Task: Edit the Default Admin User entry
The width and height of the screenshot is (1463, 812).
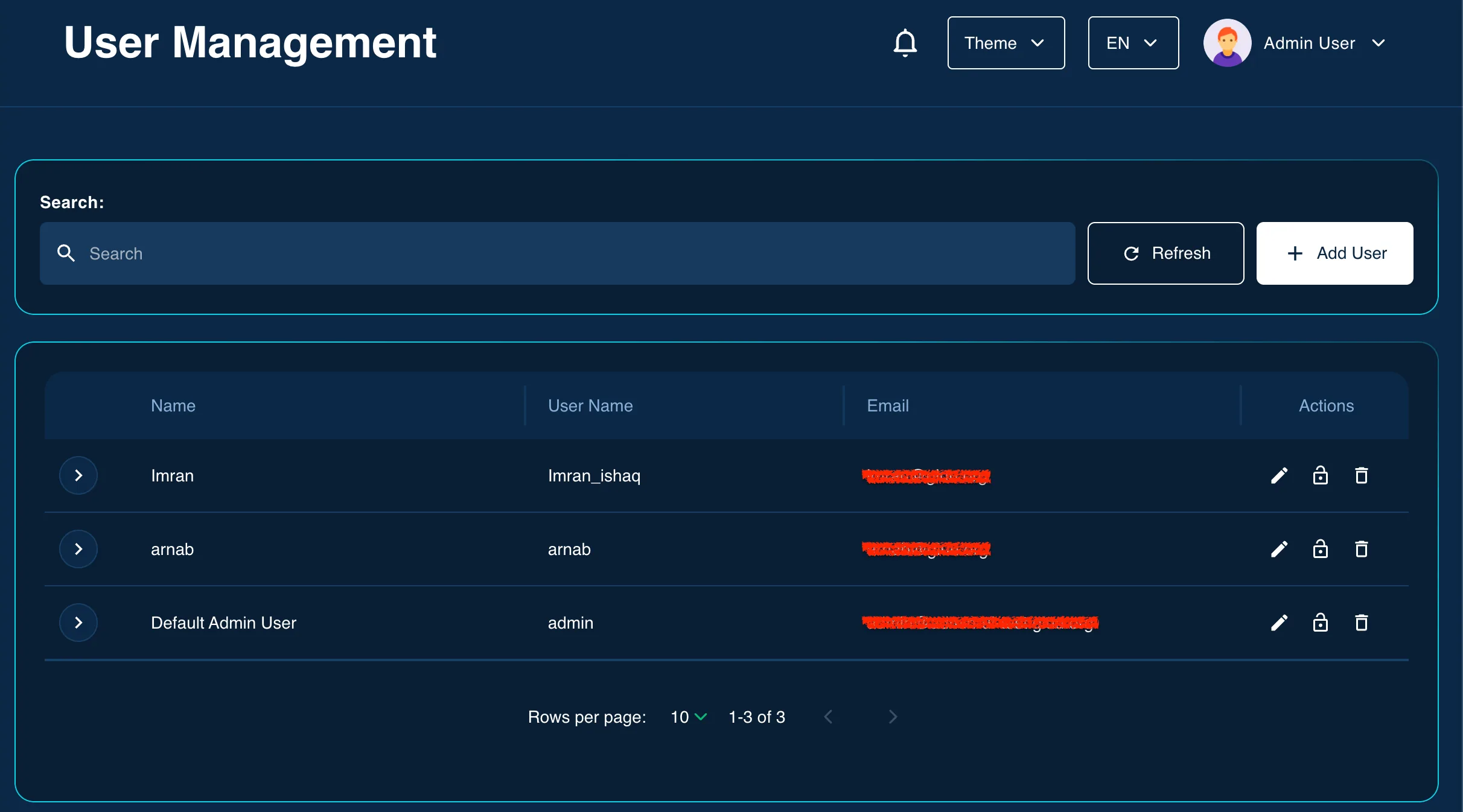Action: coord(1279,623)
